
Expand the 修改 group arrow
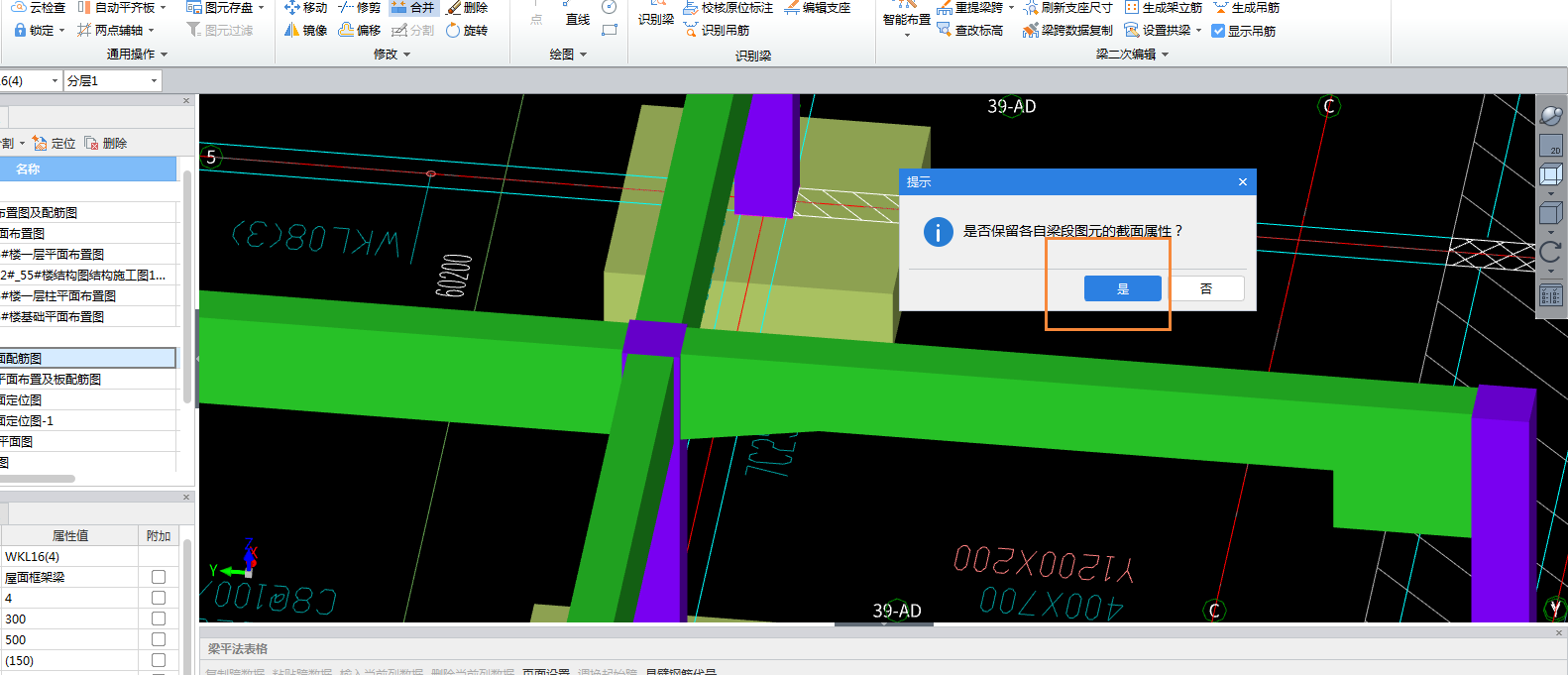pyautogui.click(x=406, y=55)
